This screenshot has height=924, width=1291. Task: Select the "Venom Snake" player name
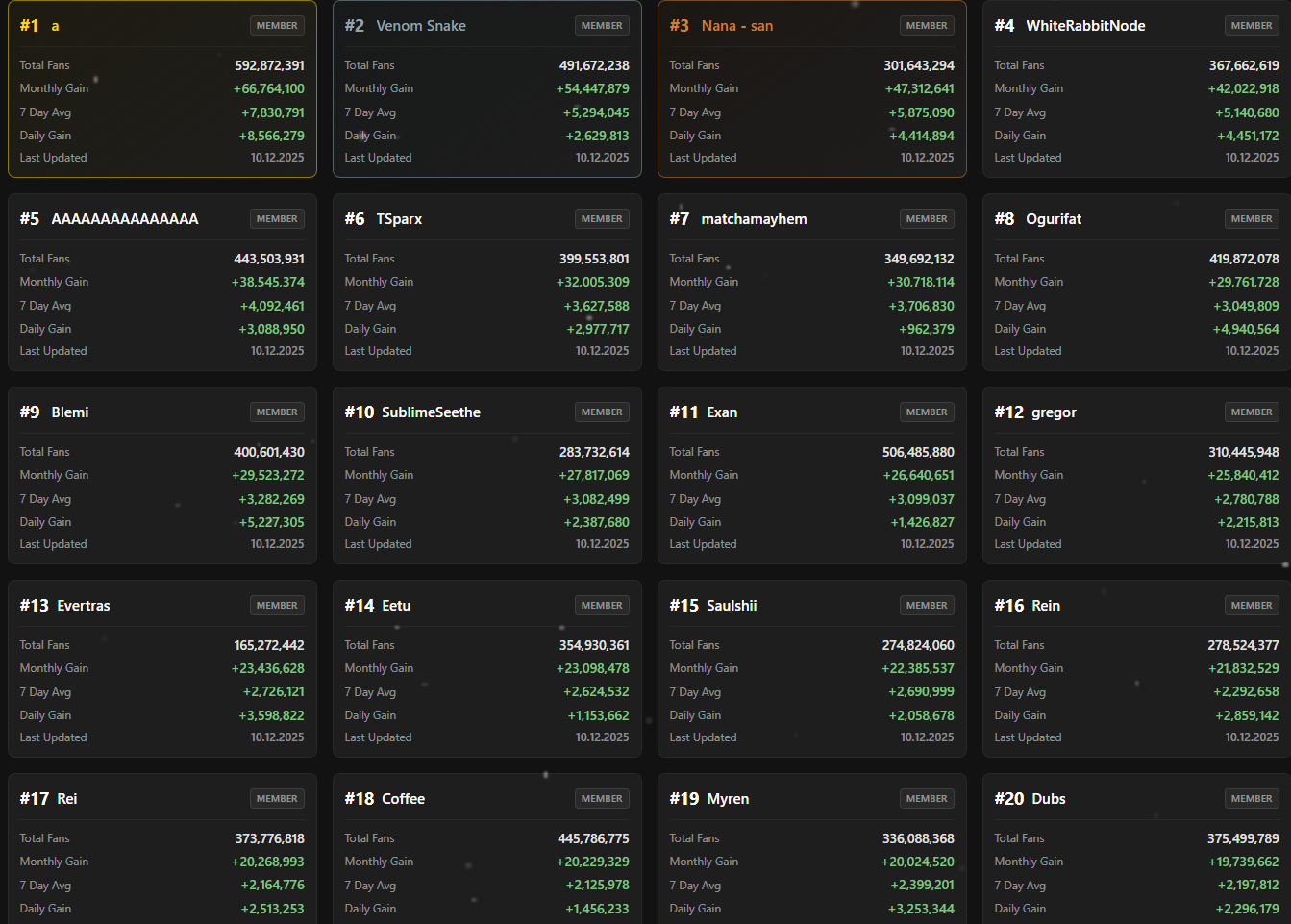tap(421, 26)
